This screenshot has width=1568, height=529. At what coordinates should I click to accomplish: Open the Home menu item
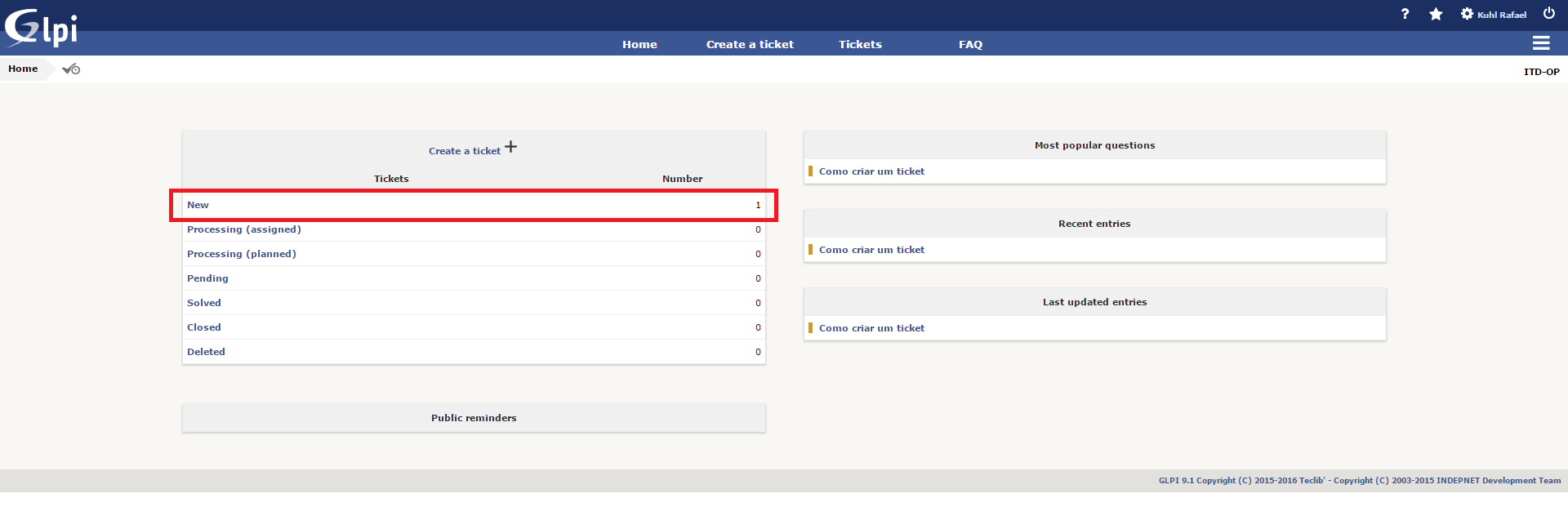coord(639,44)
